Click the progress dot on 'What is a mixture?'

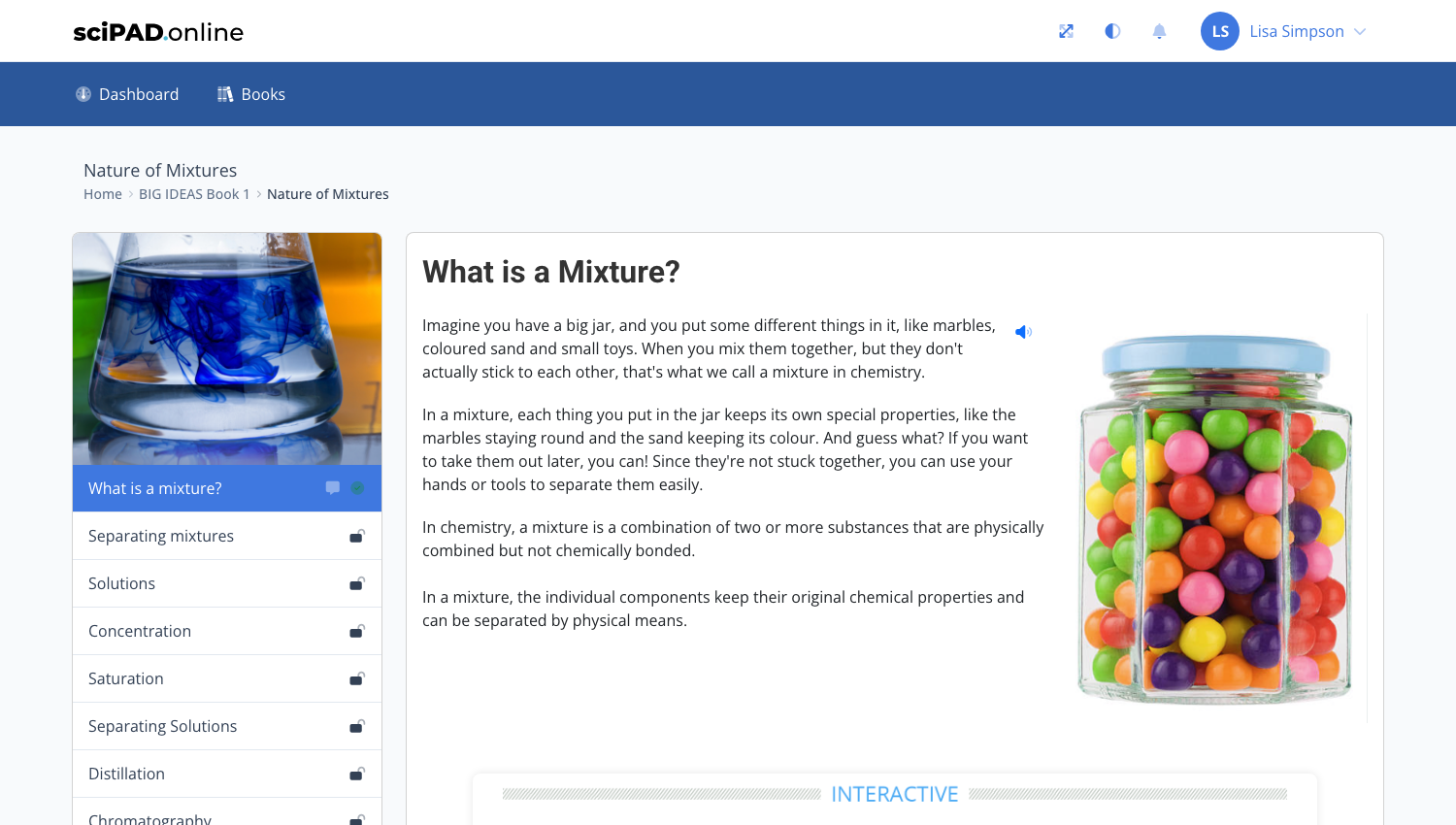coord(357,488)
